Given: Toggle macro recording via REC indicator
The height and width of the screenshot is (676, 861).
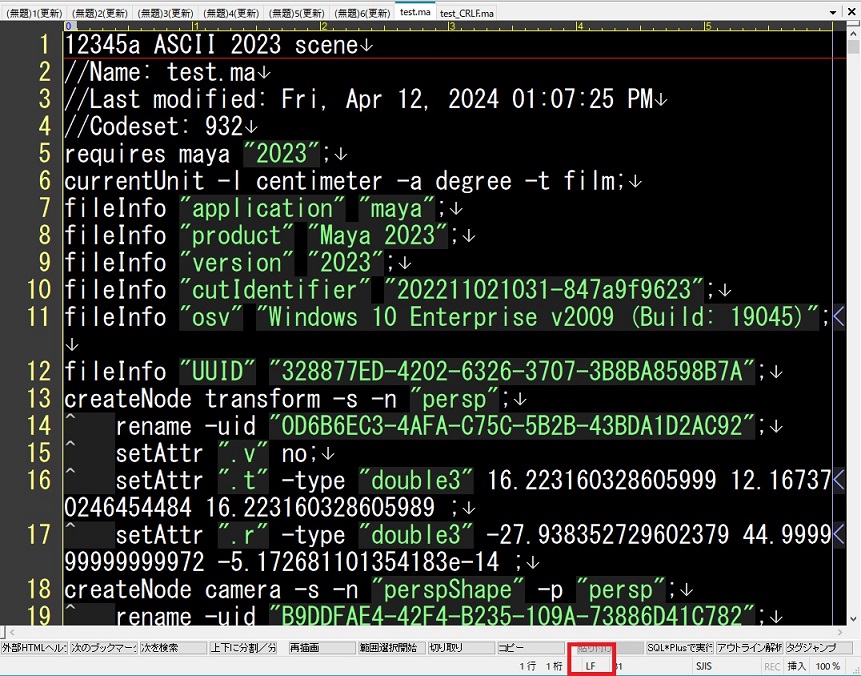Looking at the screenshot, I should point(770,665).
